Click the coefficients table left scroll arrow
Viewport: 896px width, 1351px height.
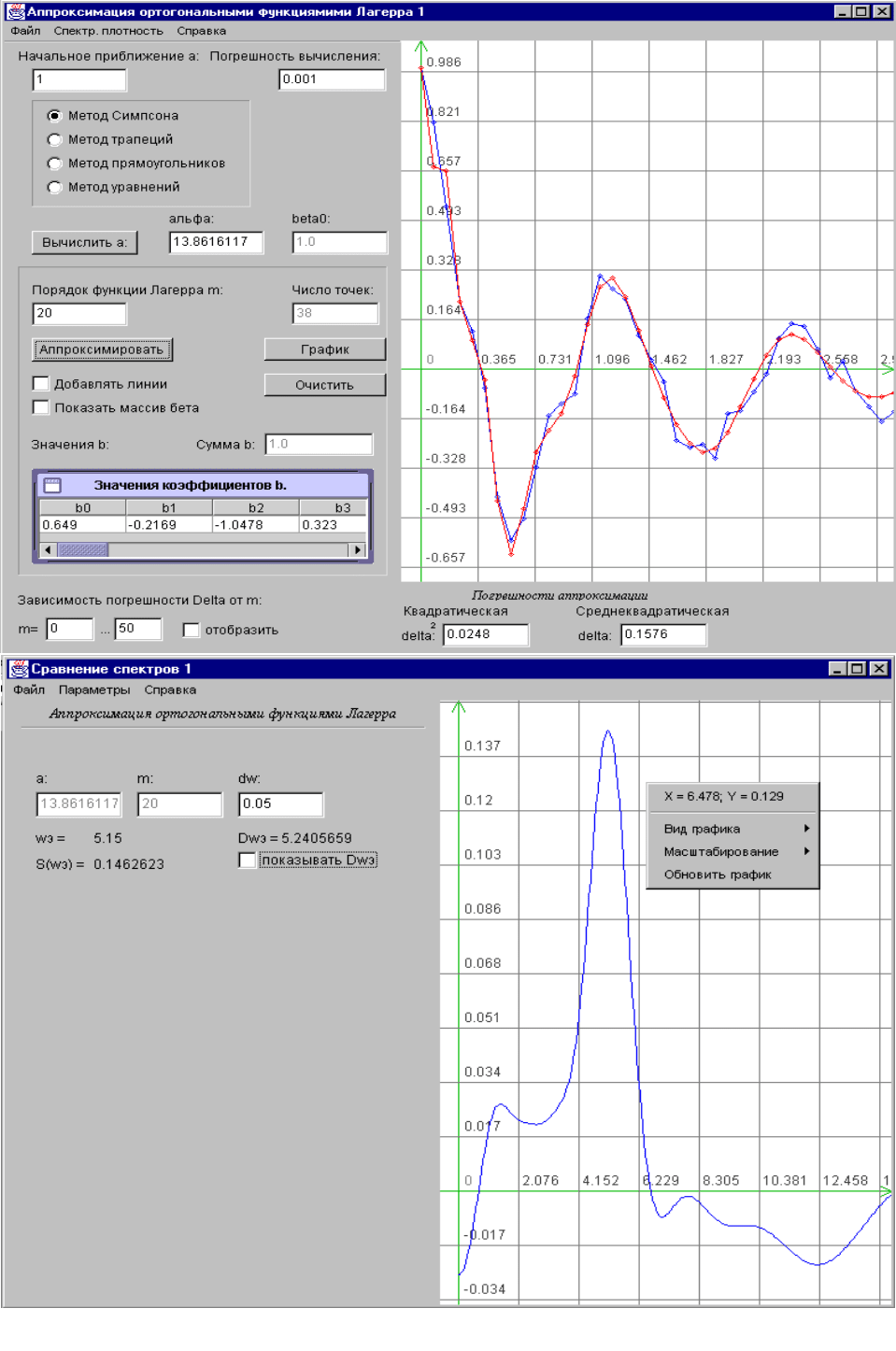49,550
